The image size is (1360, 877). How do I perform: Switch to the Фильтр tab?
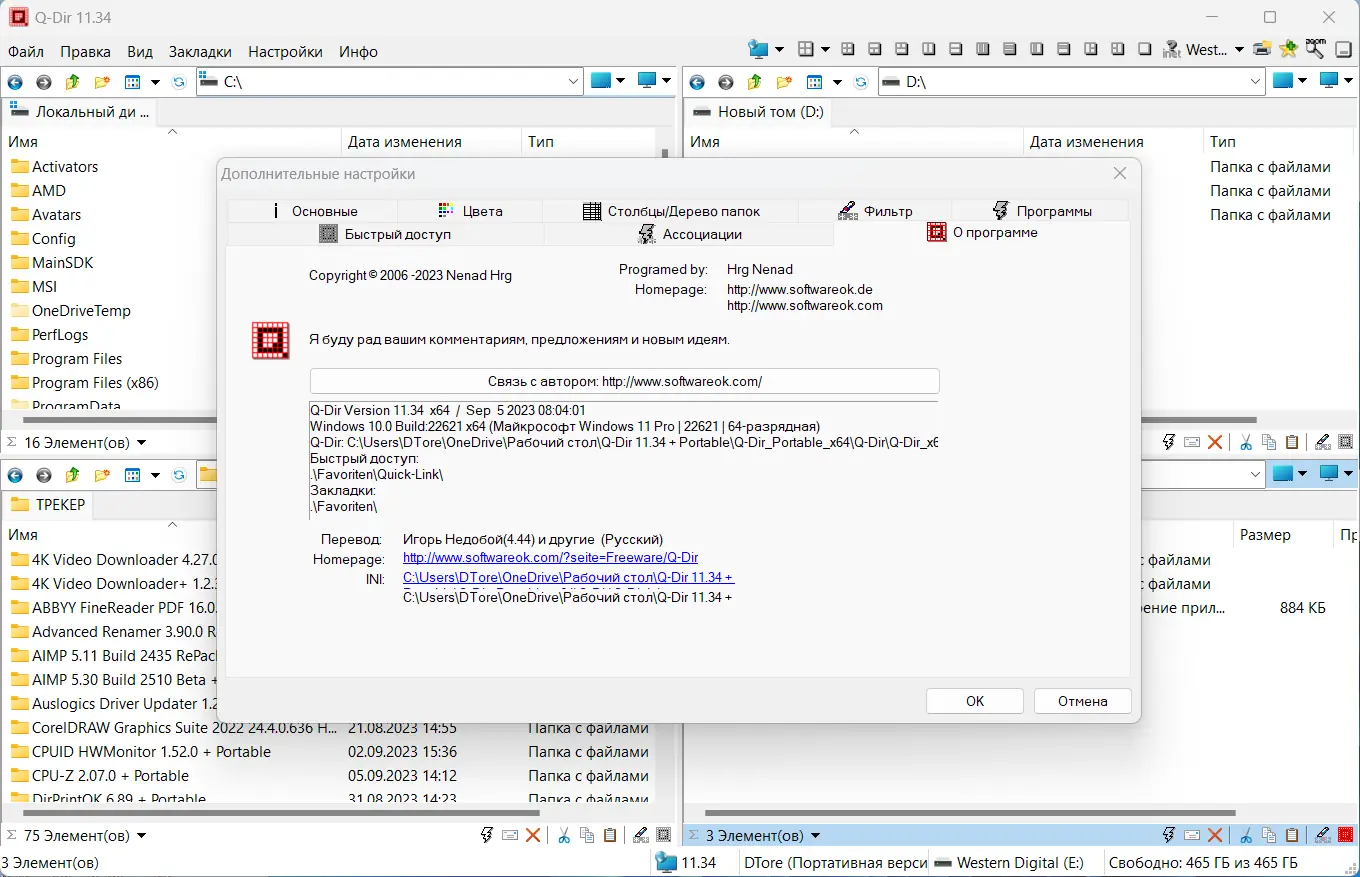pos(875,211)
